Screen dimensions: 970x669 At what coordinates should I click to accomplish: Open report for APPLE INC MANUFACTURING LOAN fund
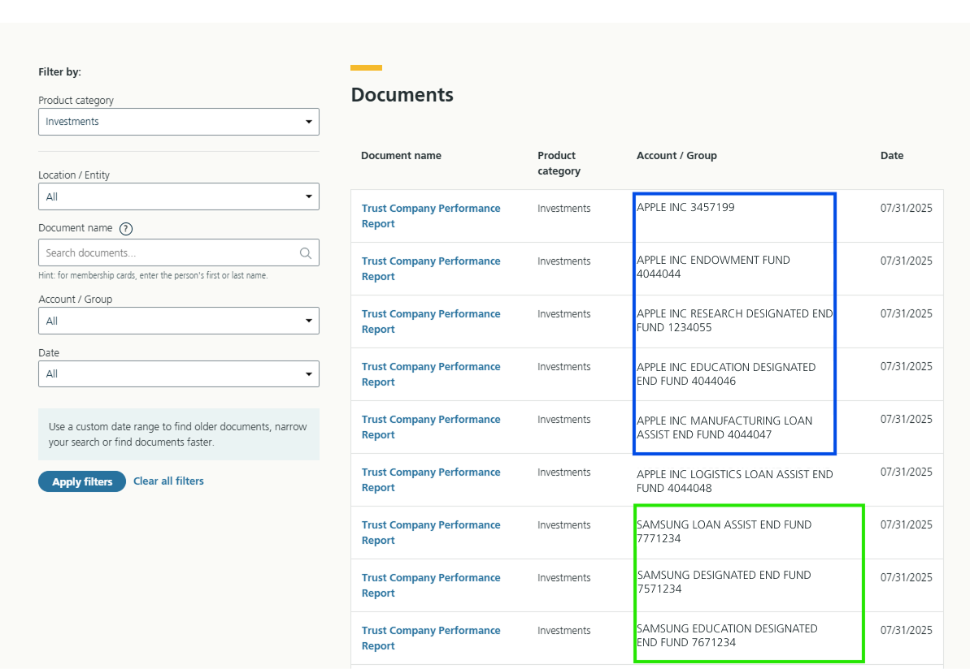click(431, 426)
